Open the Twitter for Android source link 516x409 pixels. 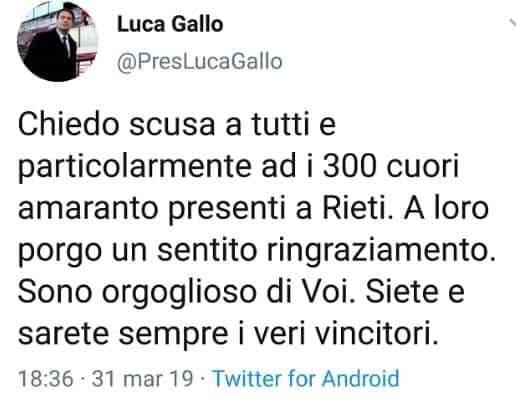[x=306, y=378]
